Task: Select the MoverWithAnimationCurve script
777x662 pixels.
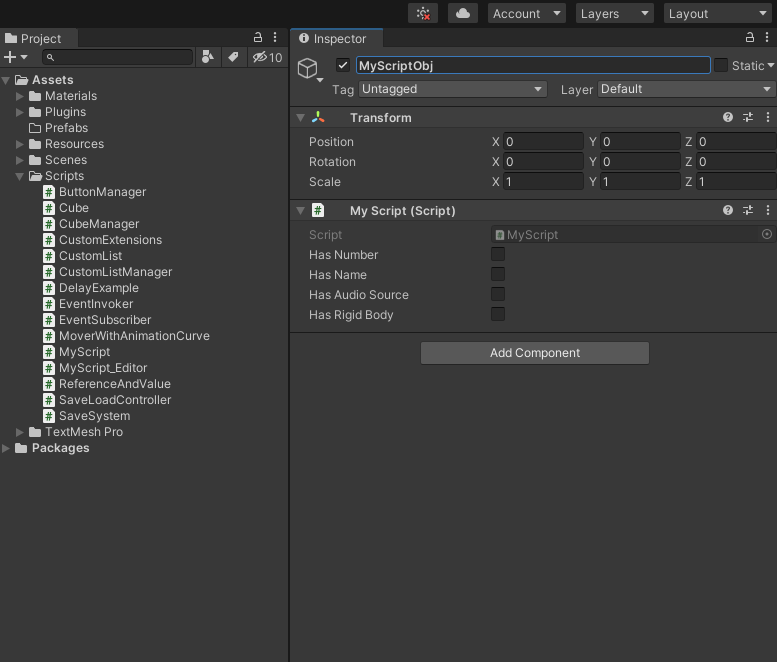Action: pyautogui.click(x=126, y=336)
